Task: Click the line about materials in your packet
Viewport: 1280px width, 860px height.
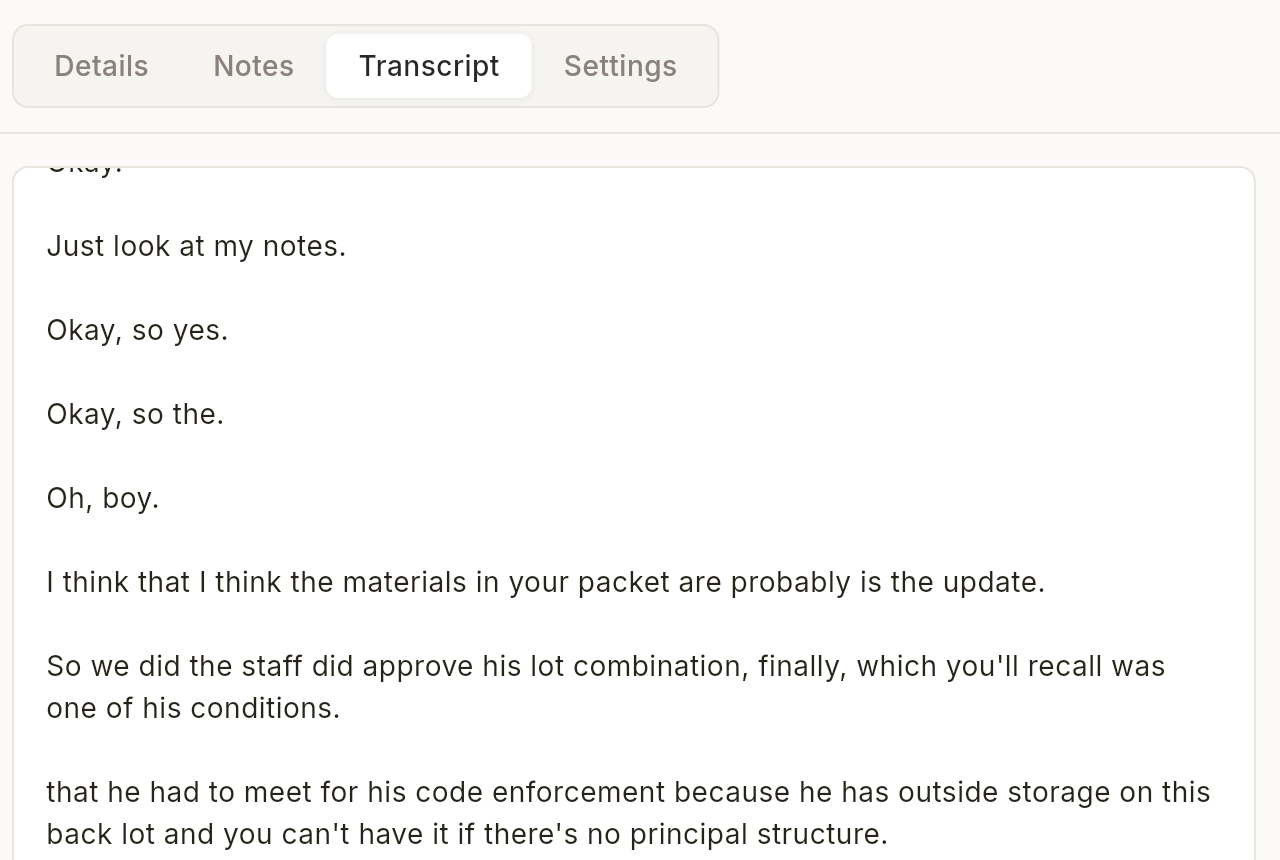Action: (x=544, y=581)
